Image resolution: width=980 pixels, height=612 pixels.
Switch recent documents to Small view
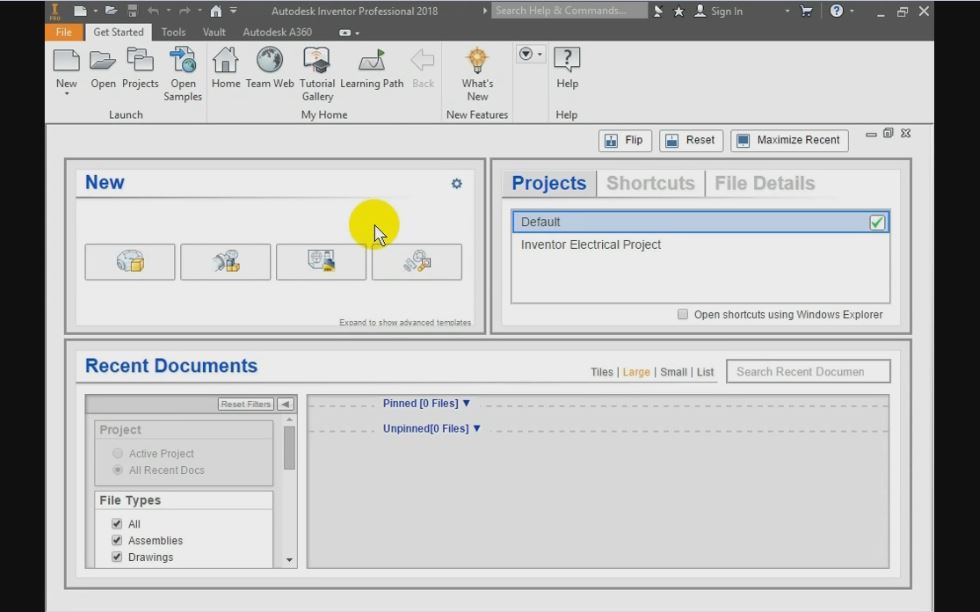coord(673,372)
